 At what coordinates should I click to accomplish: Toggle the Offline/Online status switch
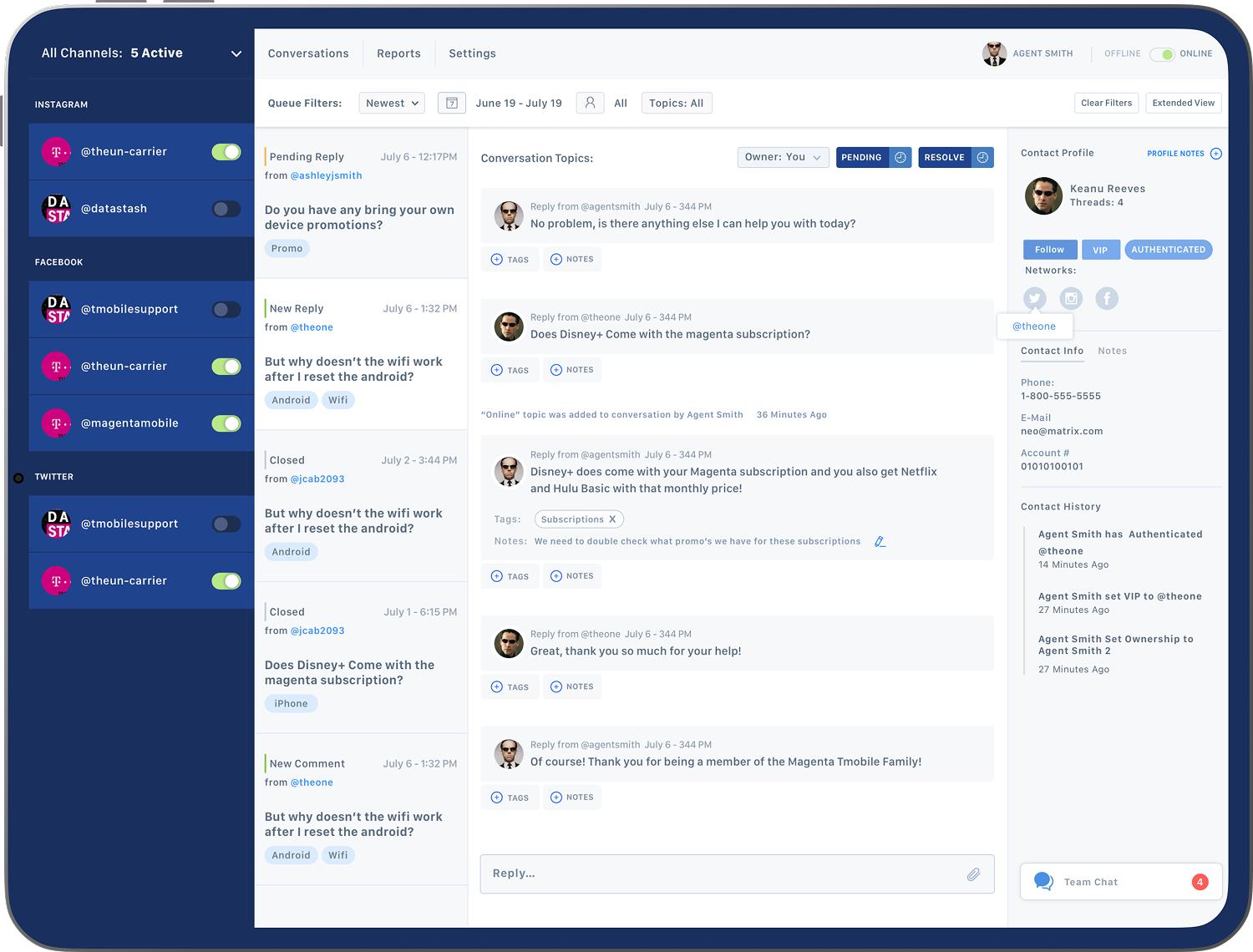pyautogui.click(x=1162, y=54)
